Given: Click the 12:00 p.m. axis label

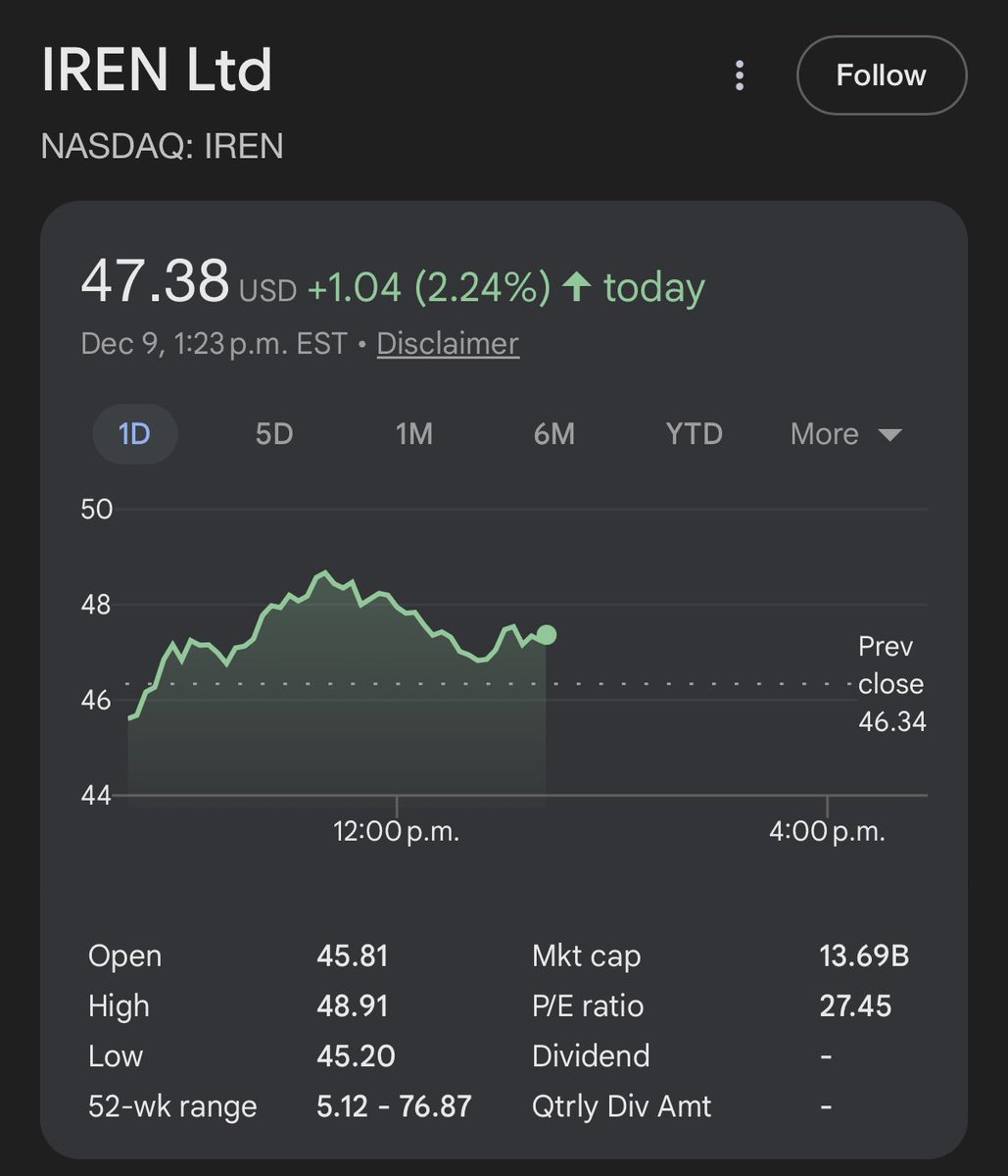Looking at the screenshot, I should tap(396, 832).
